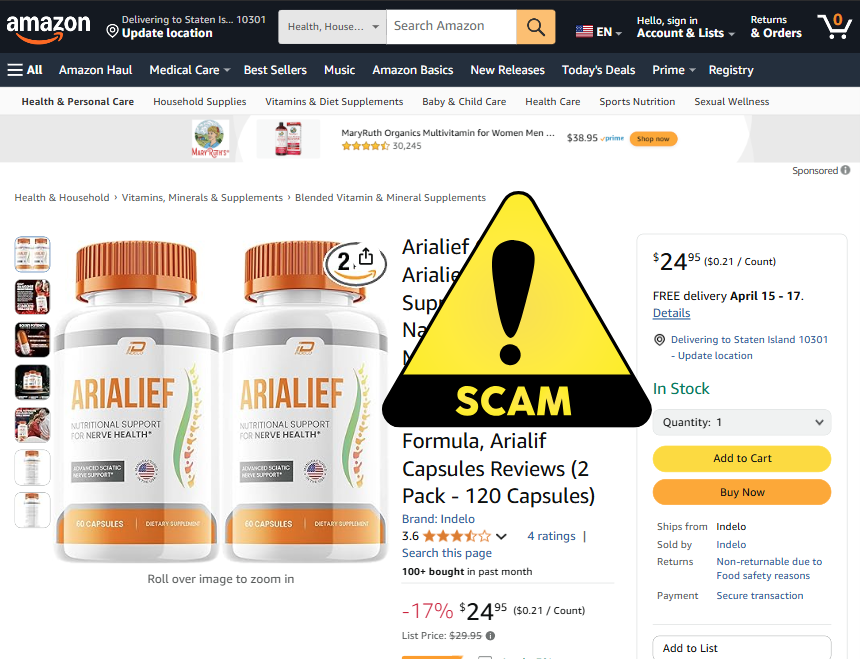Click the share icon on product image
This screenshot has height=659, width=860.
click(366, 256)
